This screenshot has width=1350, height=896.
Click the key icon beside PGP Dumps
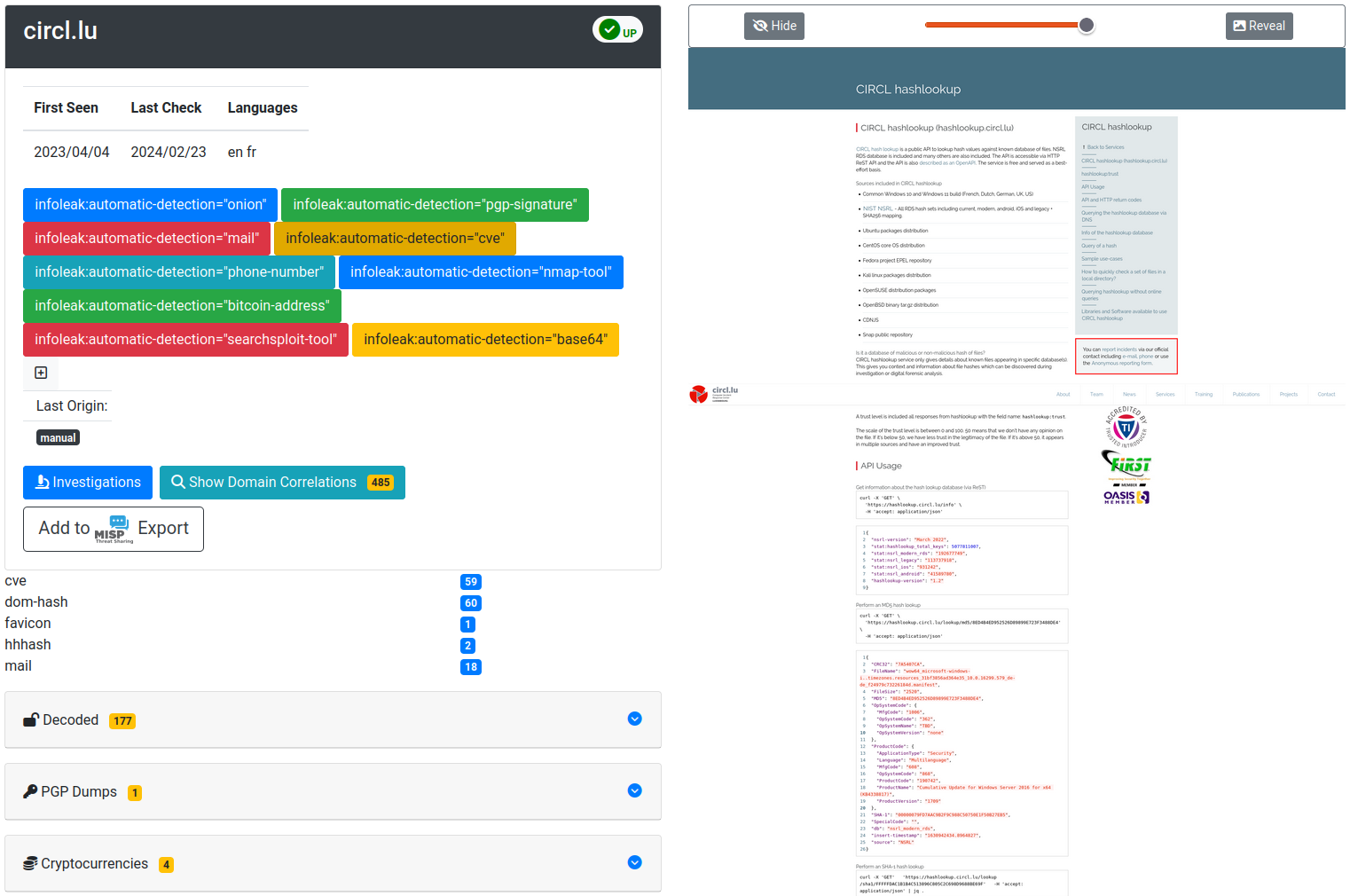point(30,792)
